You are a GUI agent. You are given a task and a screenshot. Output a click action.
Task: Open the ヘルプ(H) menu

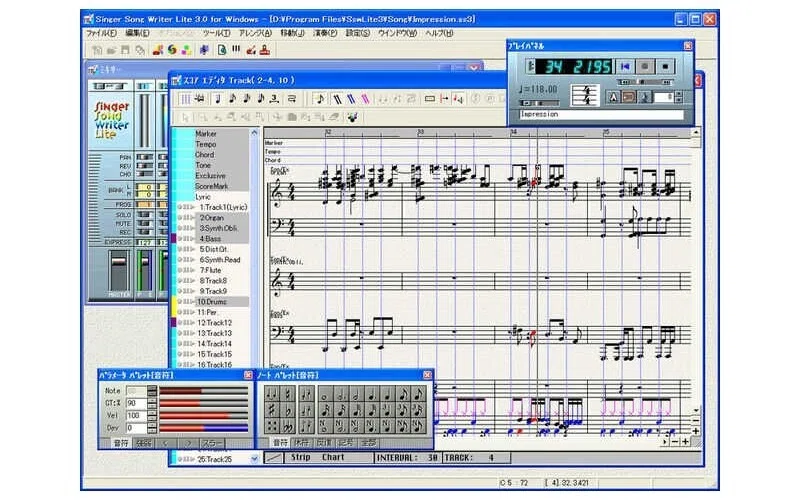click(x=439, y=33)
